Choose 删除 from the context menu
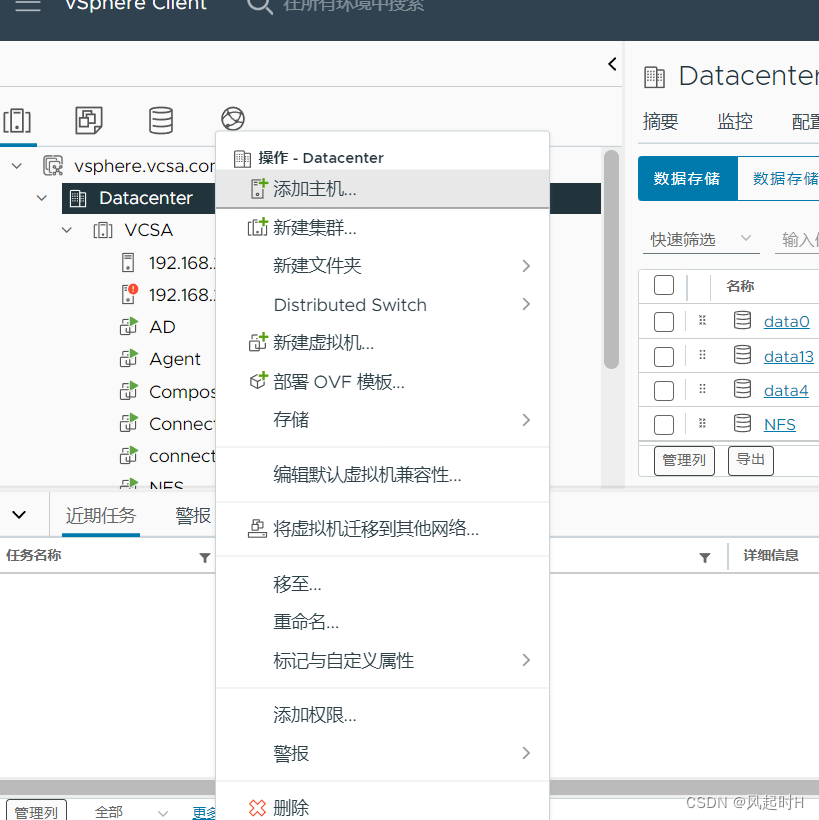The image size is (819, 820). pos(383,807)
